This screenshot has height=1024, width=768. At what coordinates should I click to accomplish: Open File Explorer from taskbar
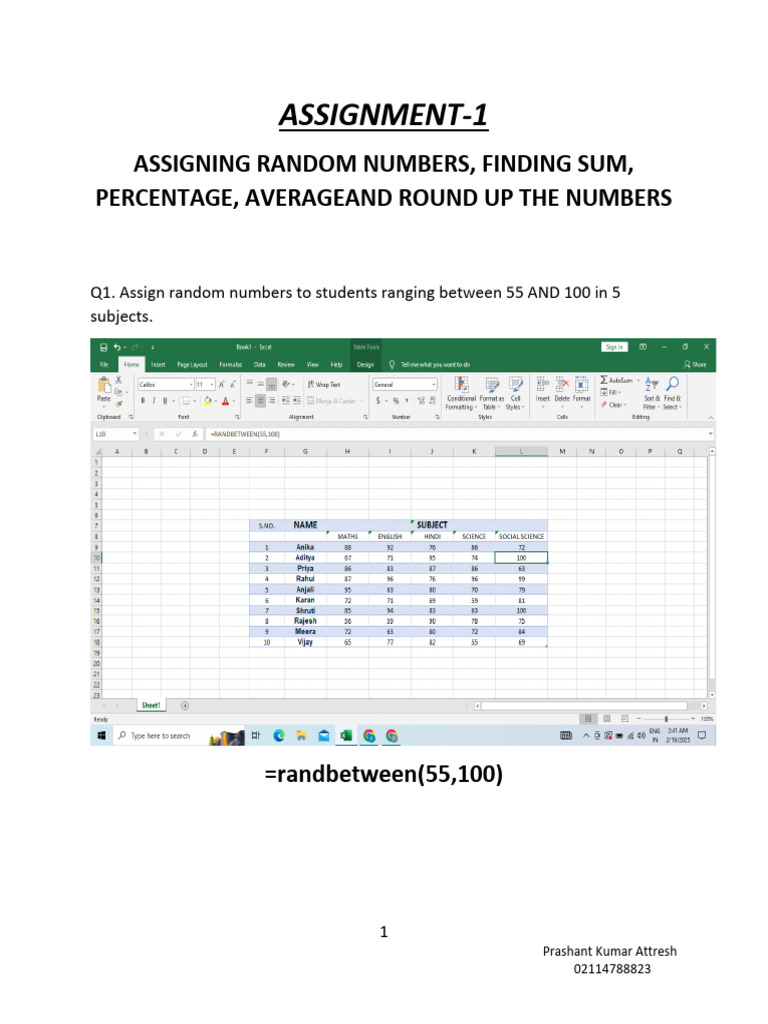[301, 736]
